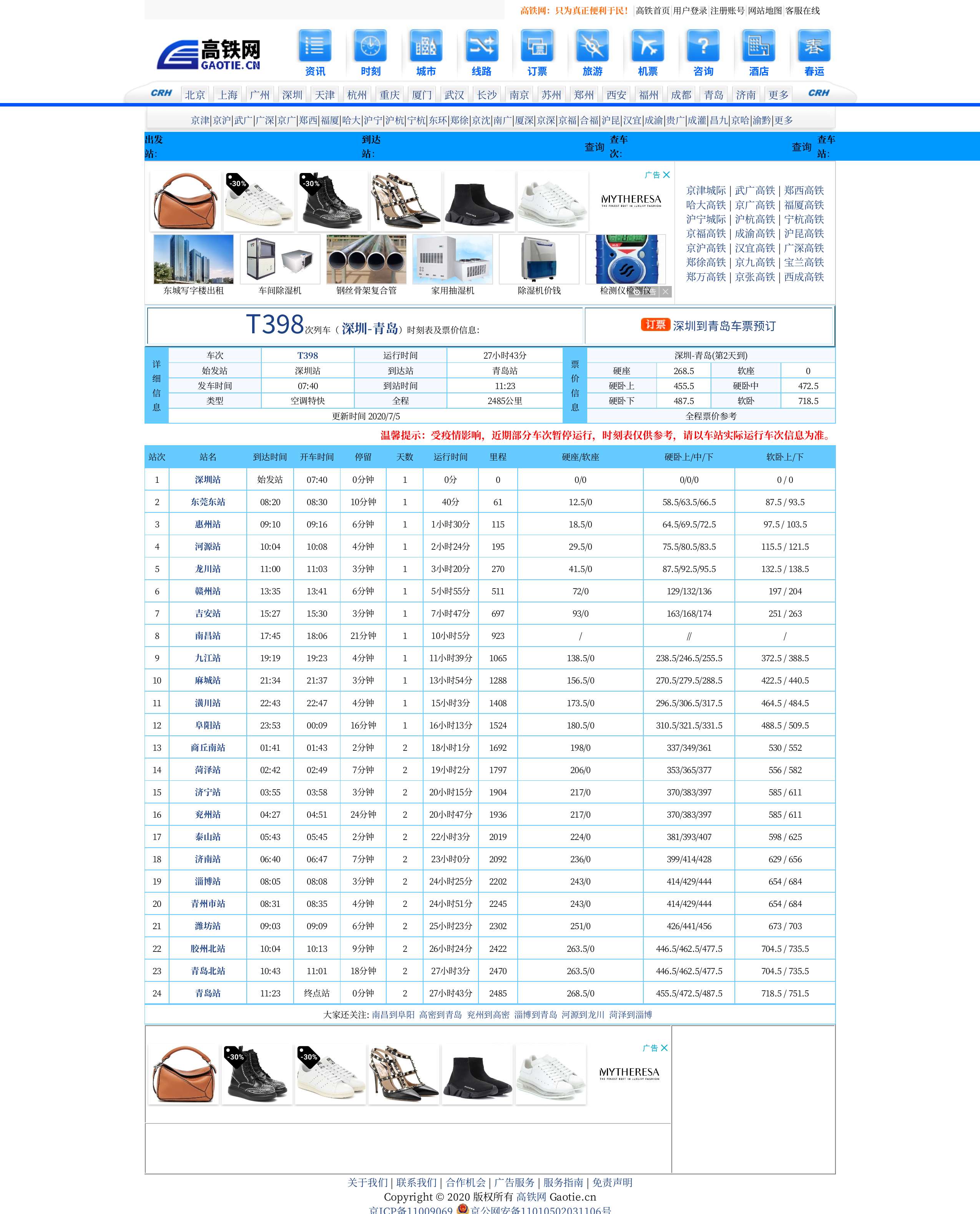Close the top advertisement banner
980x1214 pixels.
667,175
